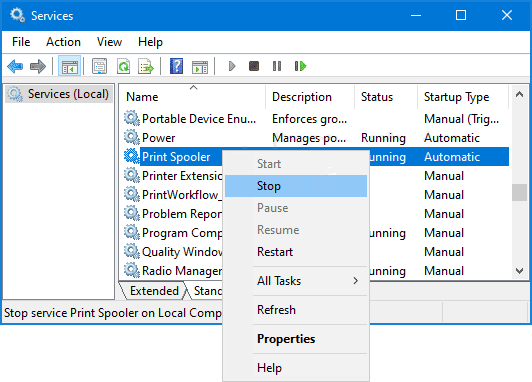
Task: Choose Restart in the context menu
Action: click(x=296, y=252)
